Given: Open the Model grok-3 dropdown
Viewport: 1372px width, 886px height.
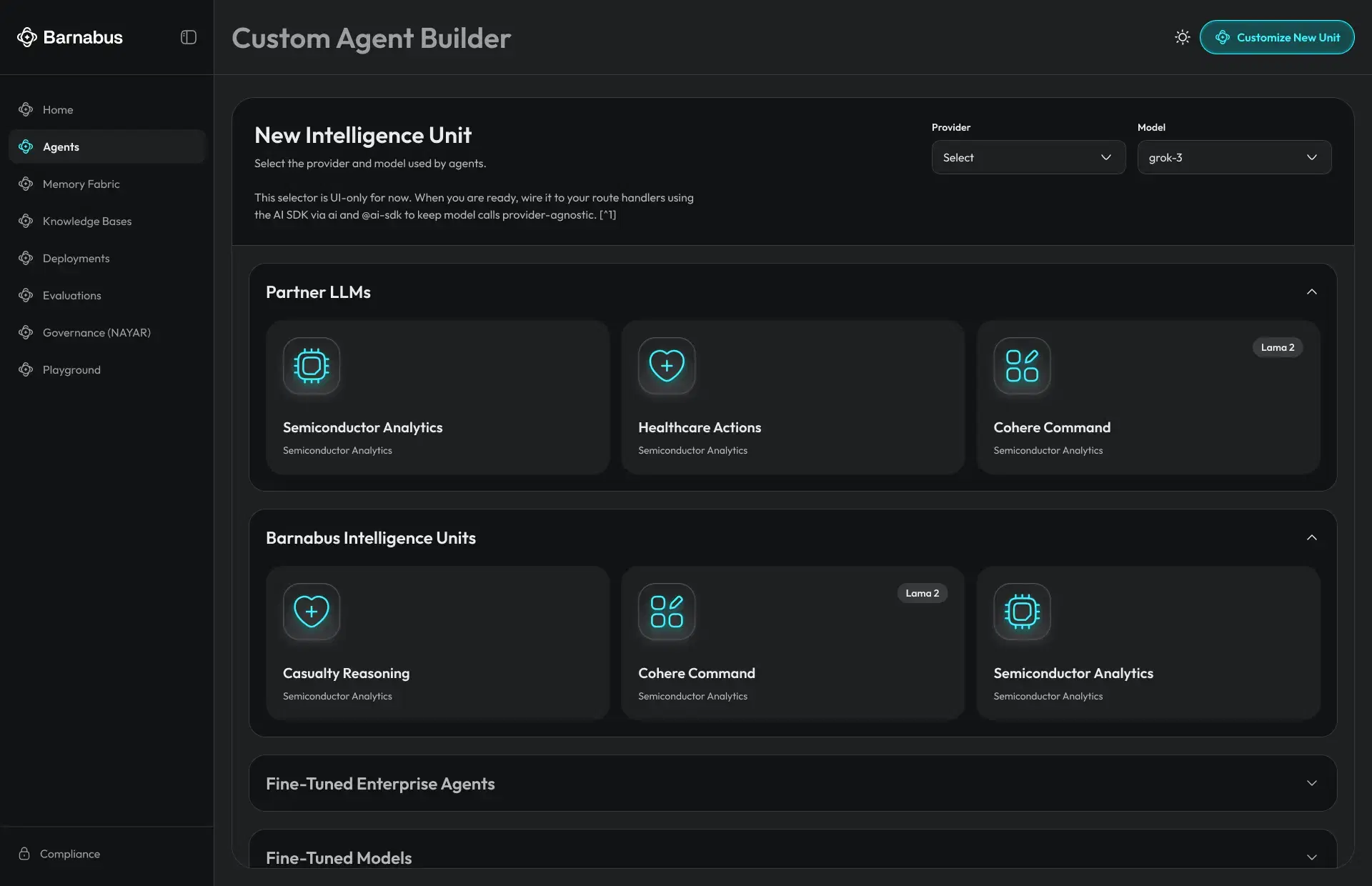Looking at the screenshot, I should tap(1233, 157).
